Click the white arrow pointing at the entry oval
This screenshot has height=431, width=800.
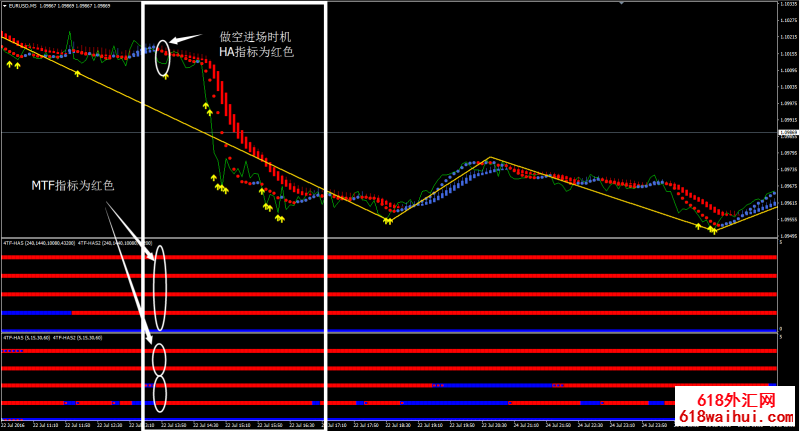pos(184,40)
